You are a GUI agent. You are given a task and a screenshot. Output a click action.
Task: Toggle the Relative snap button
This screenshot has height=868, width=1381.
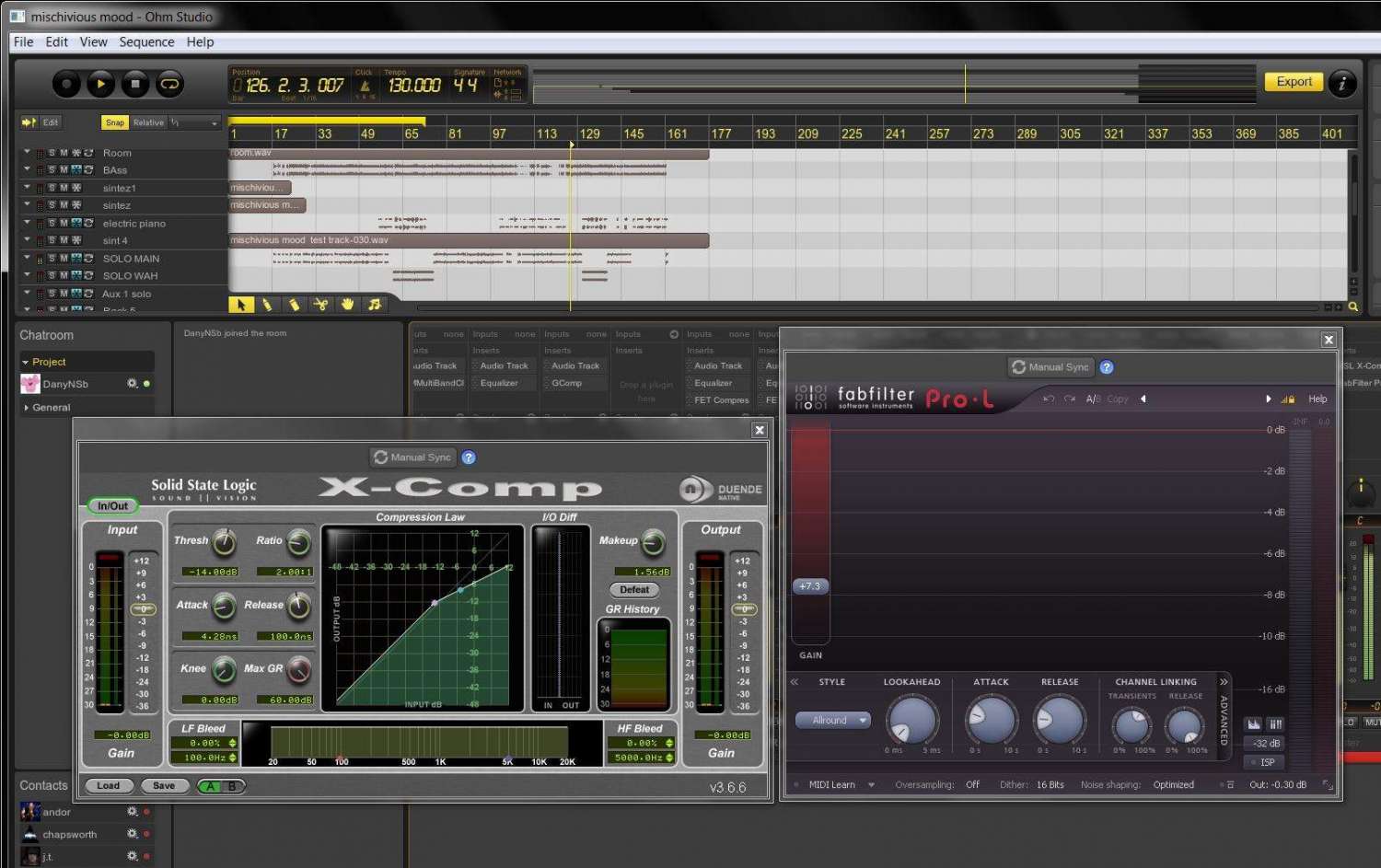(x=148, y=122)
